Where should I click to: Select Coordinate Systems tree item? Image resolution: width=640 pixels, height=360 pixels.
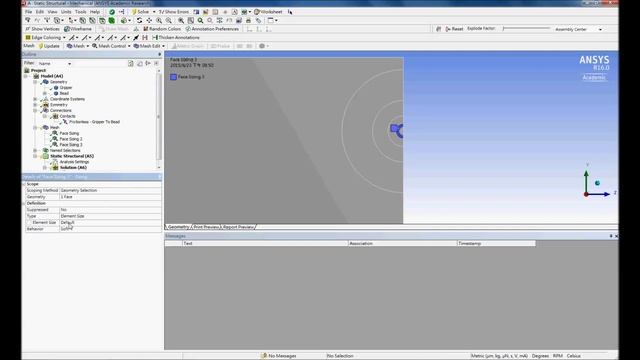67,99
